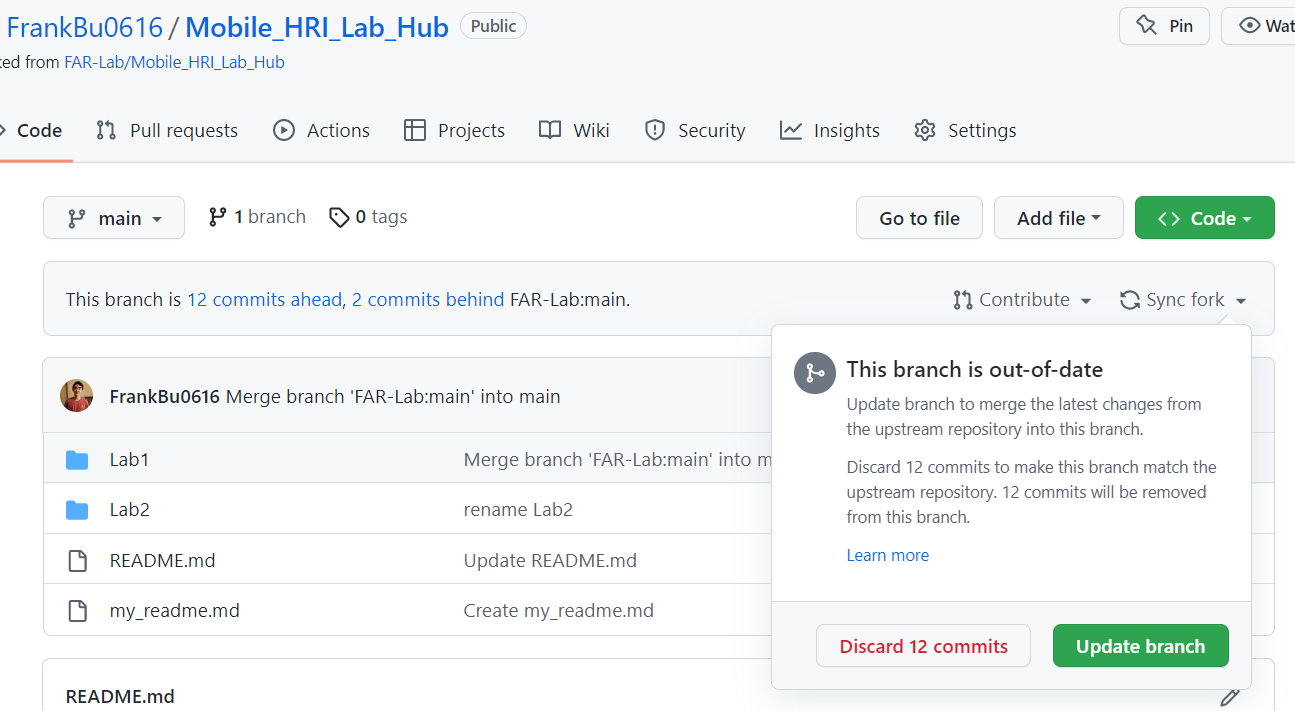Open the Contribute dropdown

1022,300
